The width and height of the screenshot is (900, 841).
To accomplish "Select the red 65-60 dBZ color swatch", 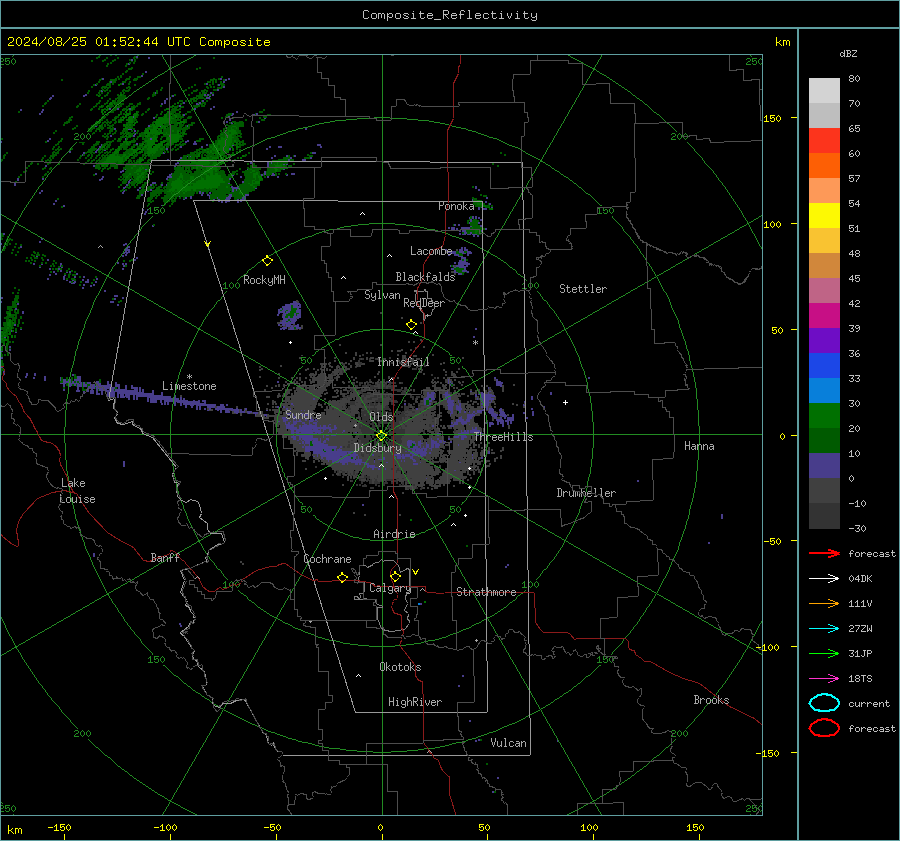I will pos(824,141).
